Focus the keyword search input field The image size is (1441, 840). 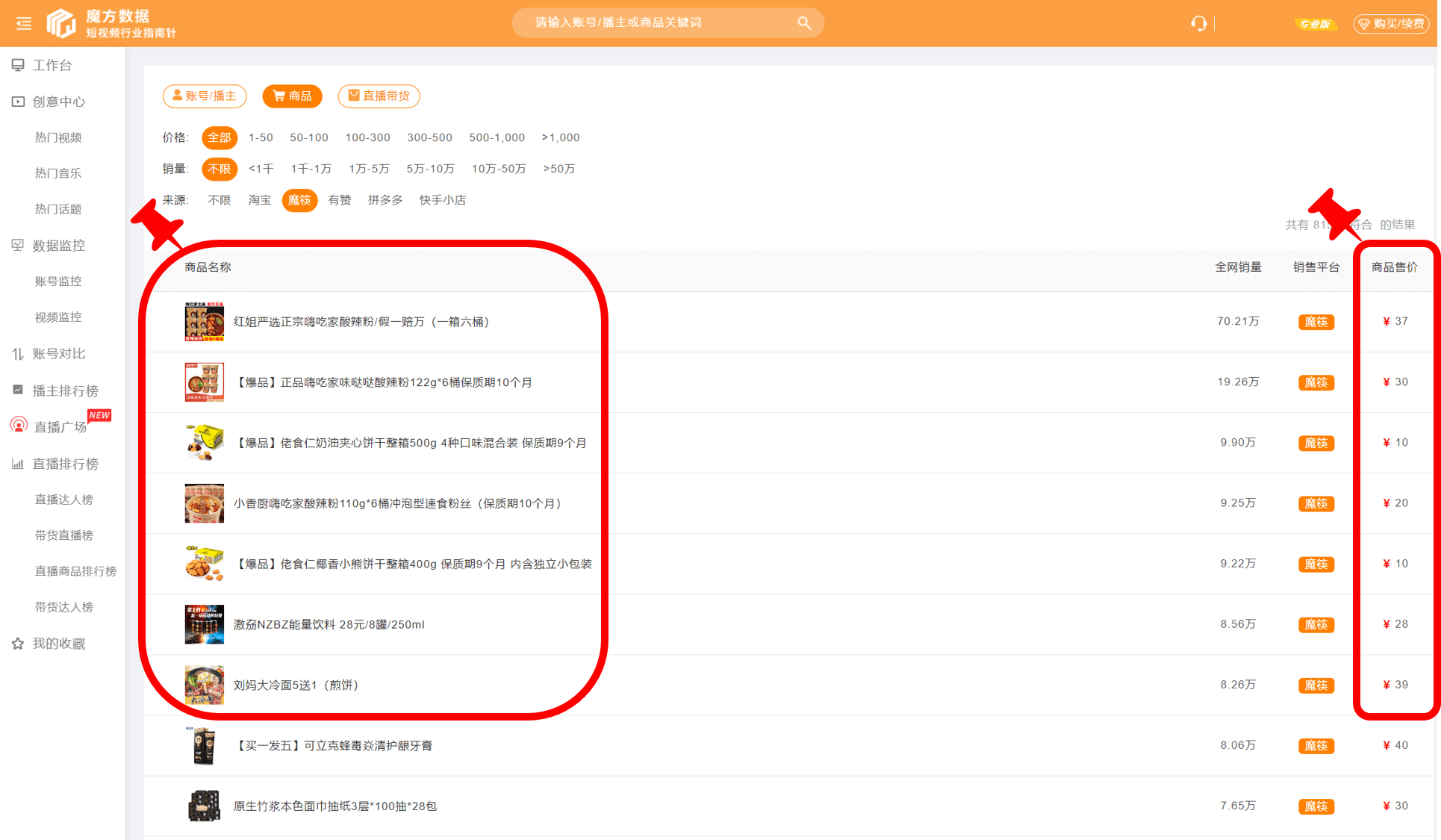(667, 23)
